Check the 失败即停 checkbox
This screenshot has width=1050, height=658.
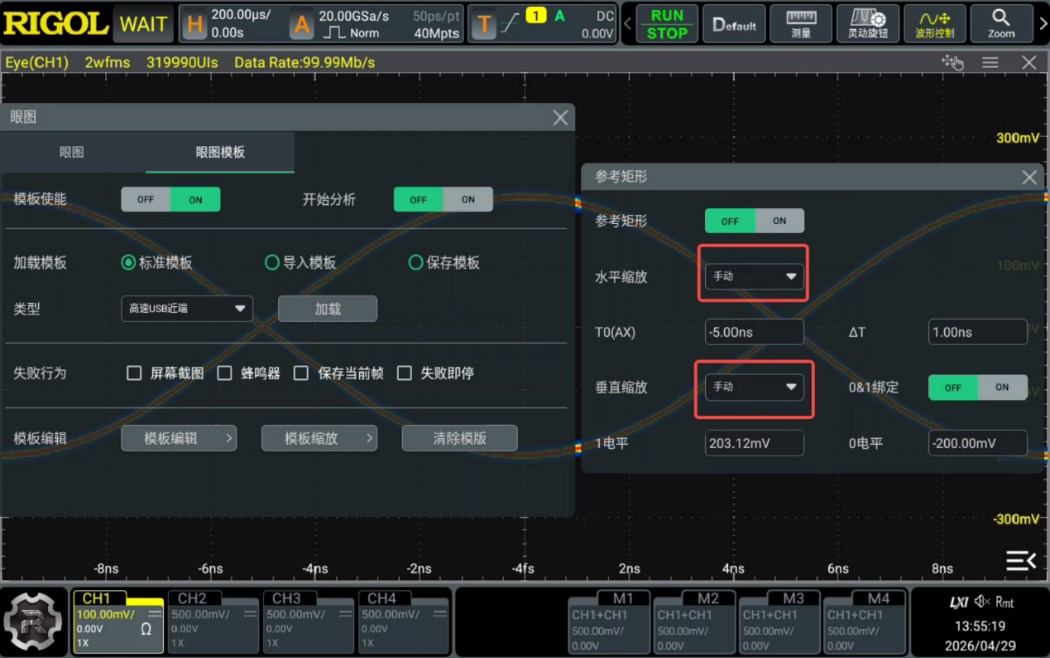pyautogui.click(x=404, y=373)
